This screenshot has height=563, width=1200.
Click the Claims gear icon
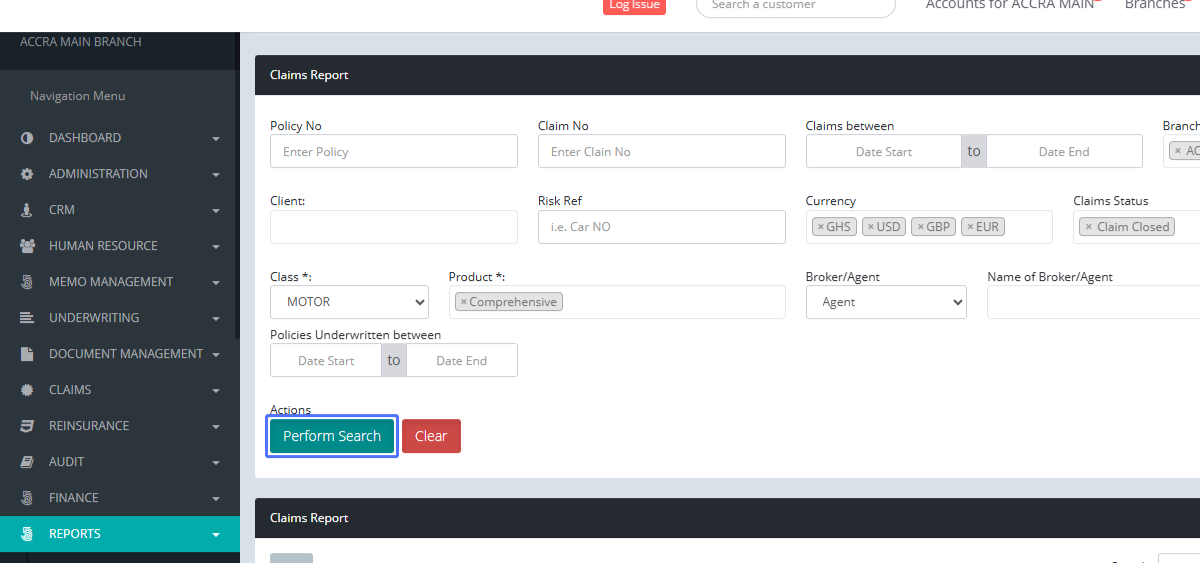27,390
